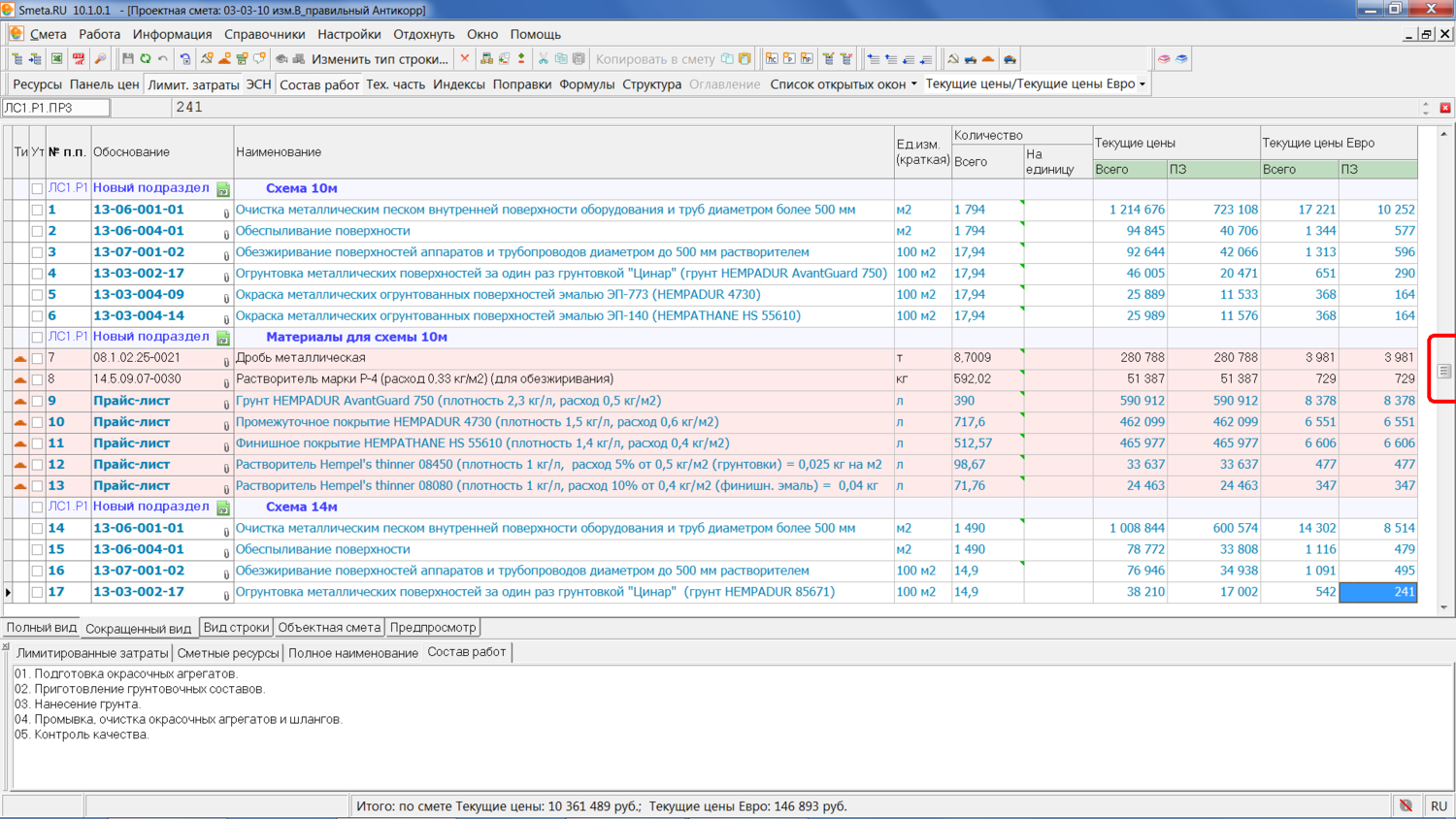Click the pink stacked books toolbar icon

1164,59
